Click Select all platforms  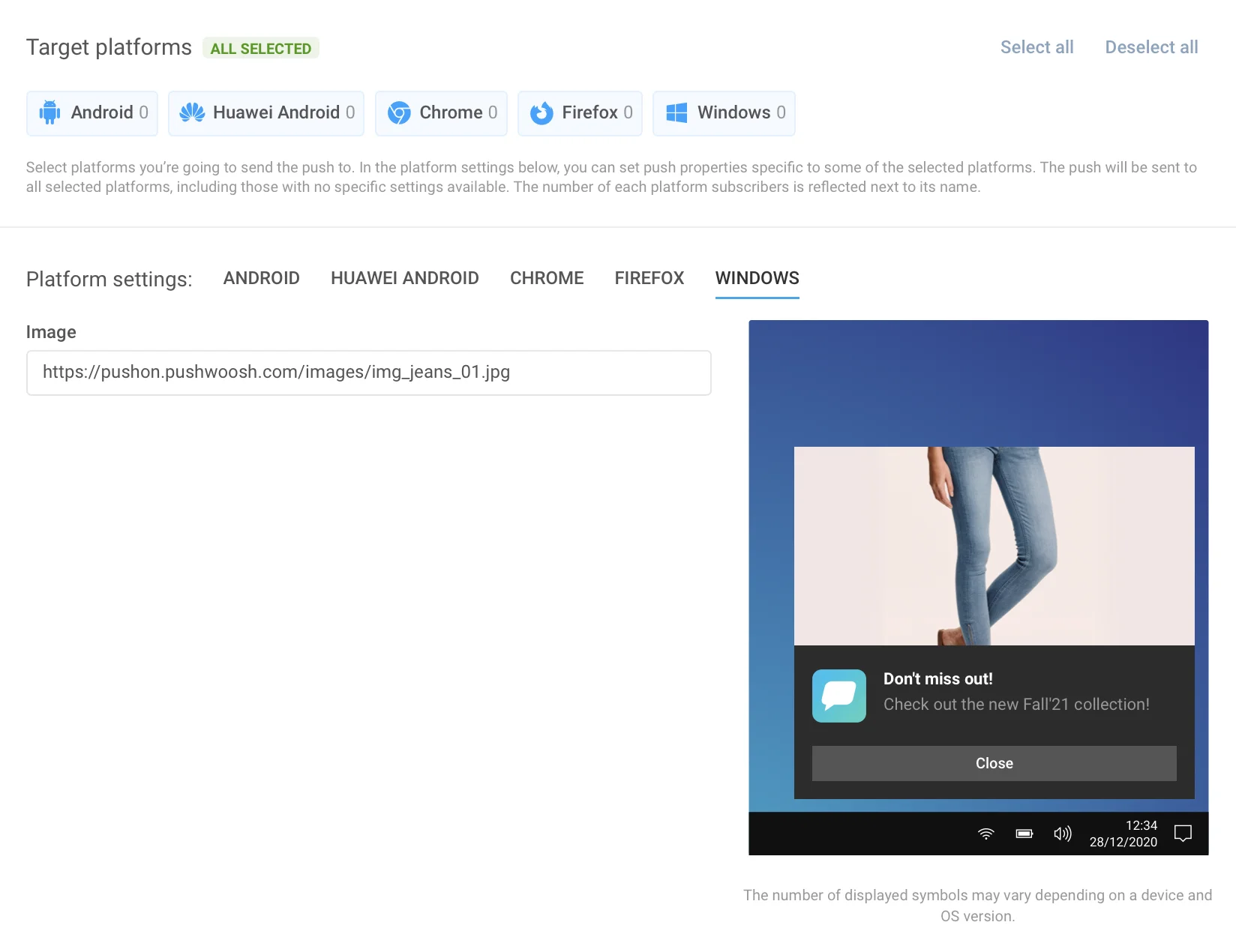point(1036,46)
